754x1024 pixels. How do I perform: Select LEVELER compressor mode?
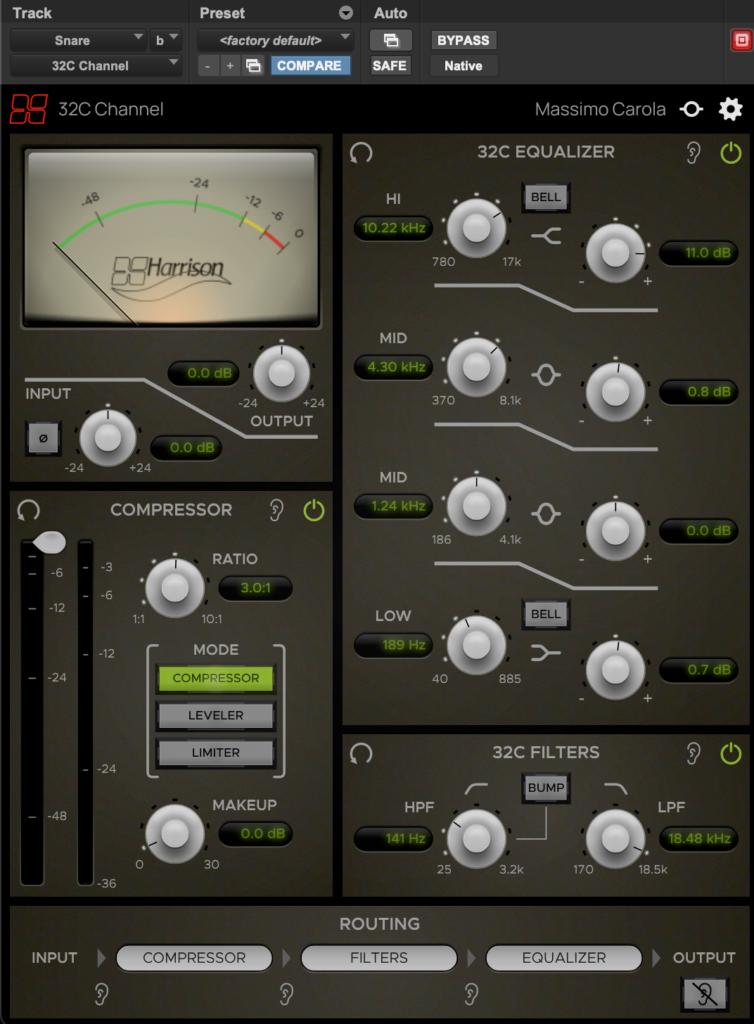pyautogui.click(x=215, y=715)
